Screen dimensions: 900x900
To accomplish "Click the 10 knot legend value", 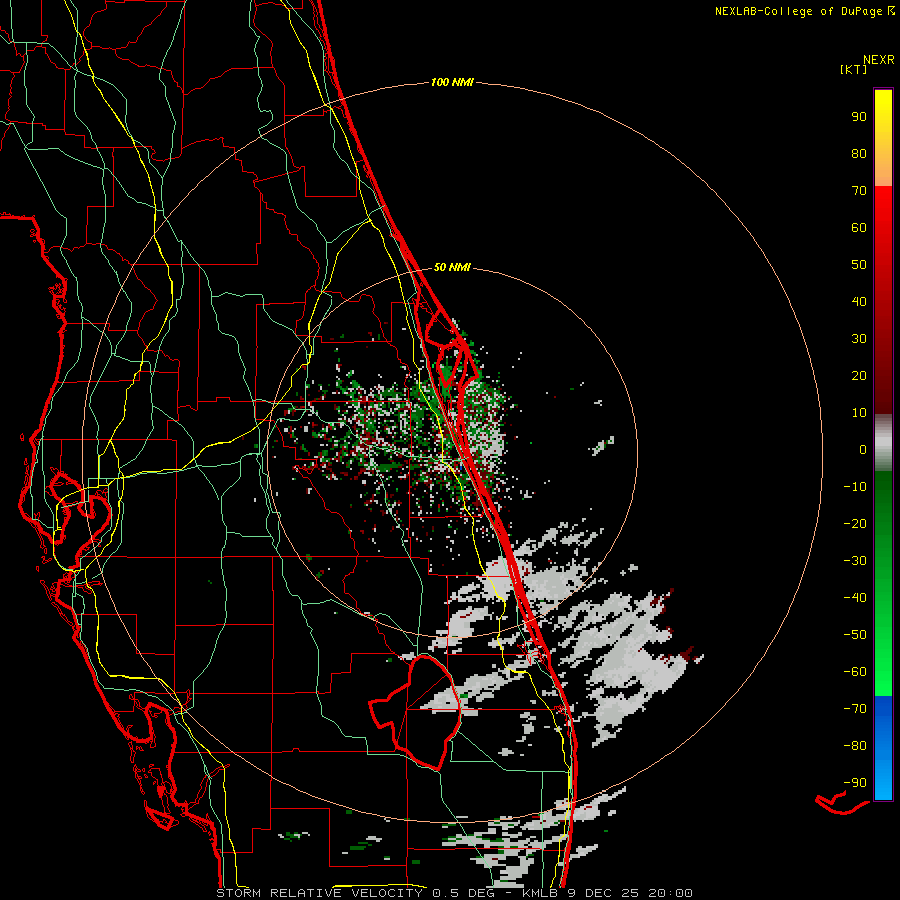I will click(859, 413).
